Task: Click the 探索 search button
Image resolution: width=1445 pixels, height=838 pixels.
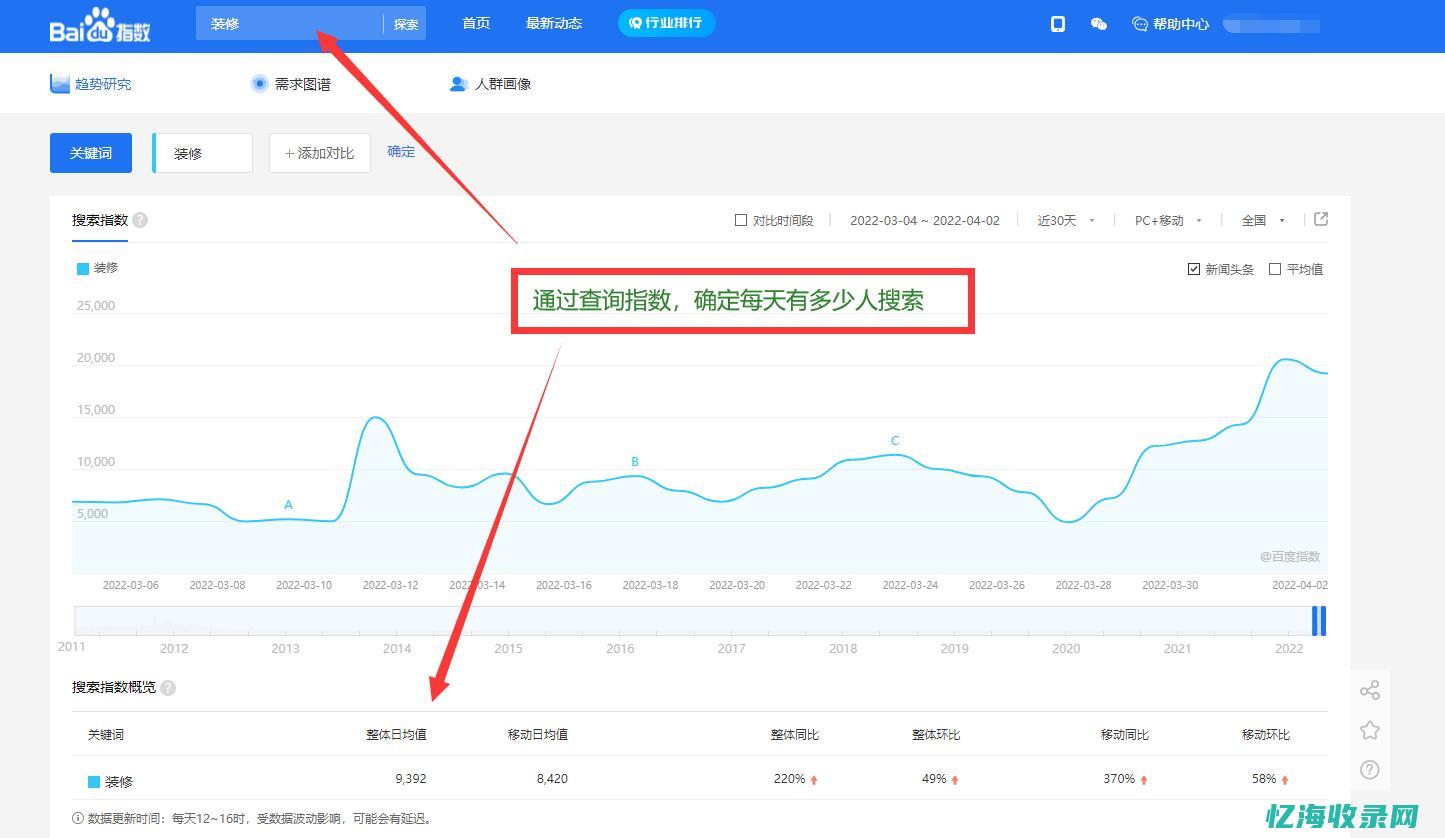Action: click(x=406, y=24)
